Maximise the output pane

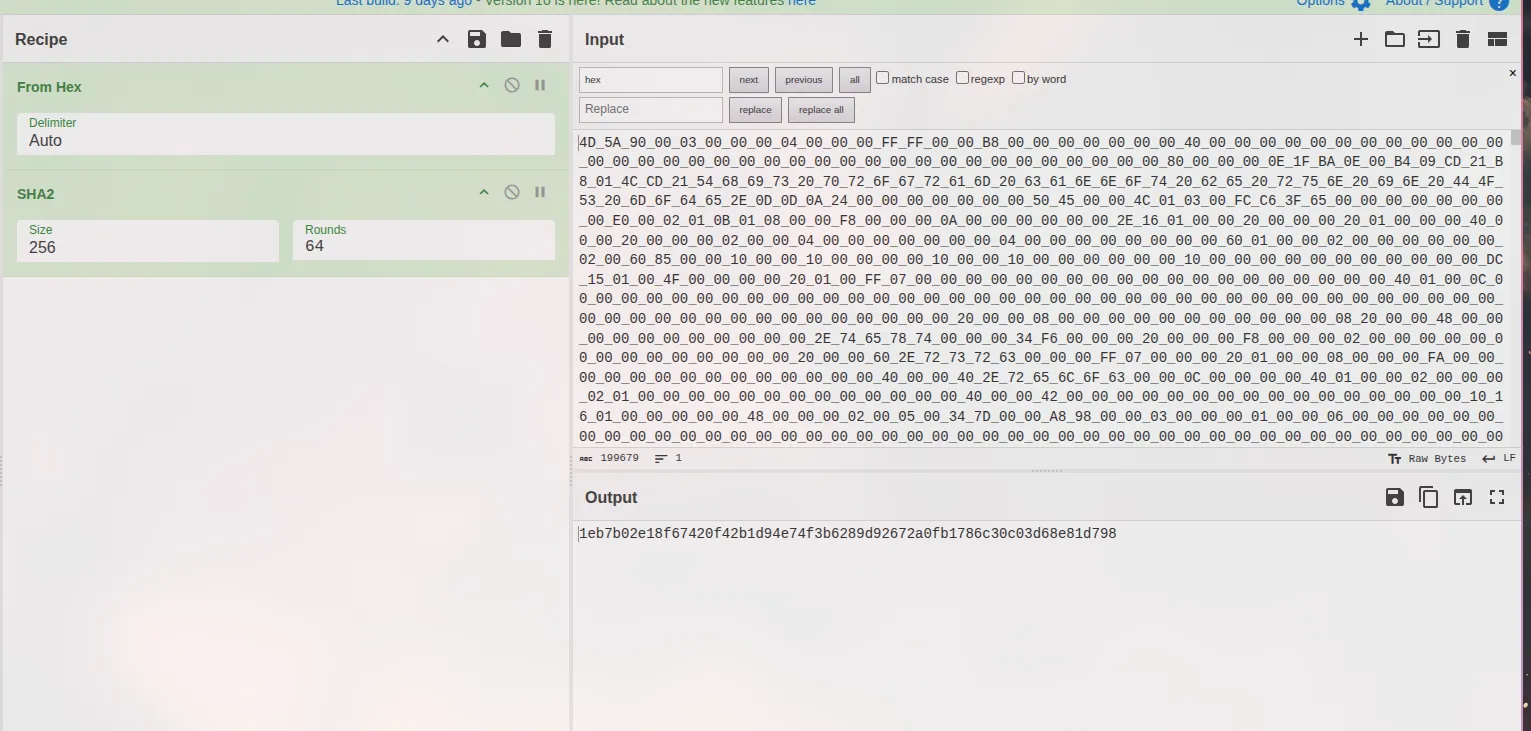pyautogui.click(x=1497, y=497)
